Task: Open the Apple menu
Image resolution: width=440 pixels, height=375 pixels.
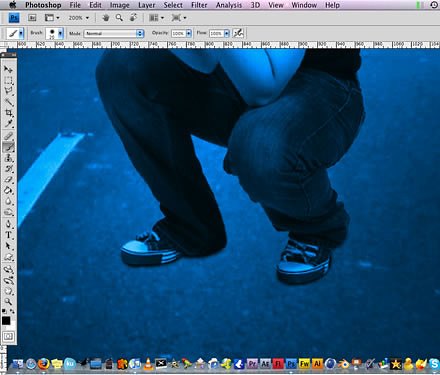Action: tap(13, 5)
